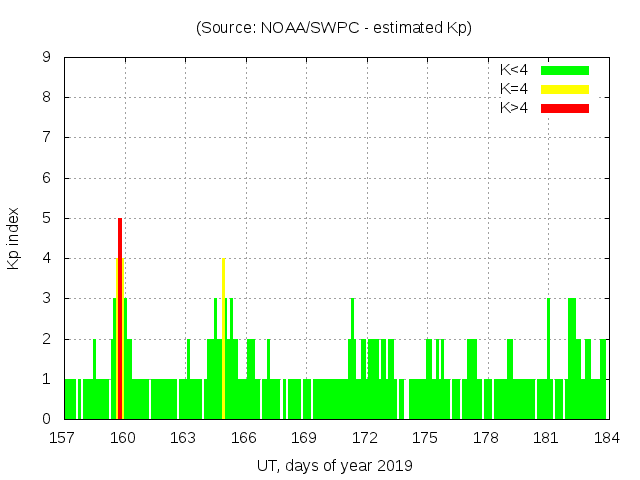Select the K>4 legend text label
The width and height of the screenshot is (640, 480).
(x=515, y=108)
